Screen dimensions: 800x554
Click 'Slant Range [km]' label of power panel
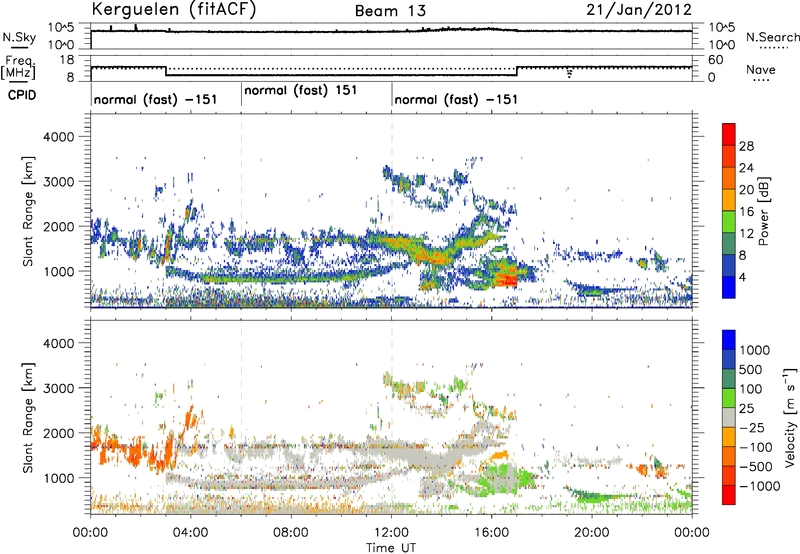tap(28, 211)
